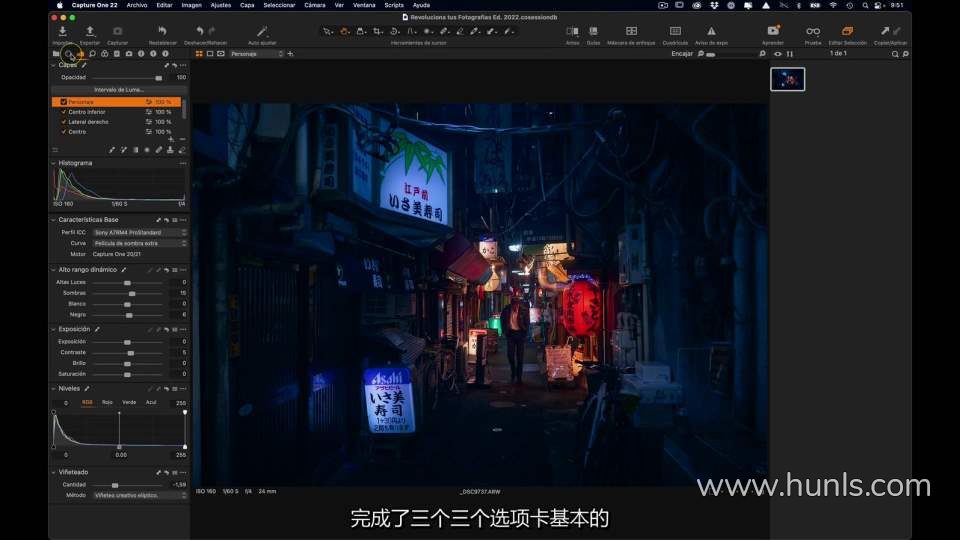Image resolution: width=960 pixels, height=540 pixels.
Task: Click the Guías toolbar icon
Action: pyautogui.click(x=593, y=31)
